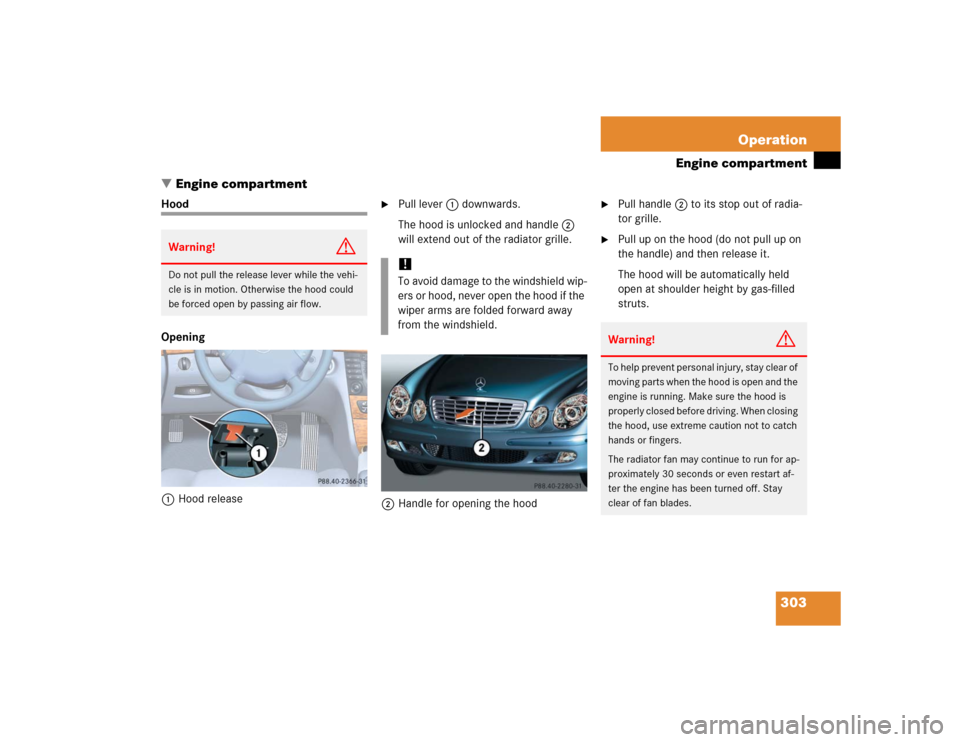Viewport: 960px width, 742px height.
Task: Select text 'To help prevent personal injury'
Action: tap(675, 367)
